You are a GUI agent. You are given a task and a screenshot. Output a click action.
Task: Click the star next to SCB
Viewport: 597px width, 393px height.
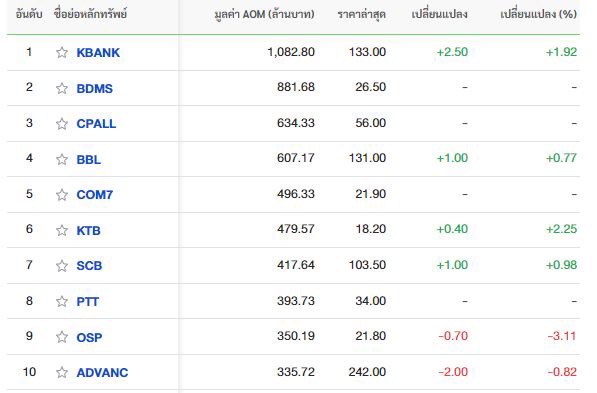pos(62,265)
